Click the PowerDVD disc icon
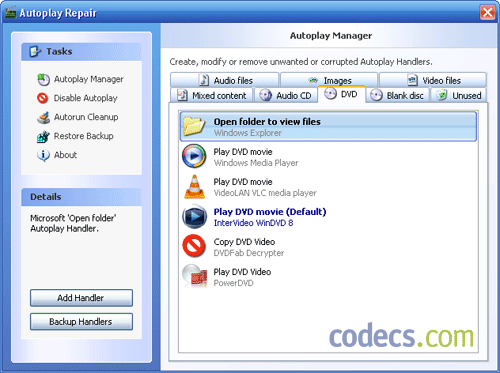500x373 pixels. pos(195,276)
